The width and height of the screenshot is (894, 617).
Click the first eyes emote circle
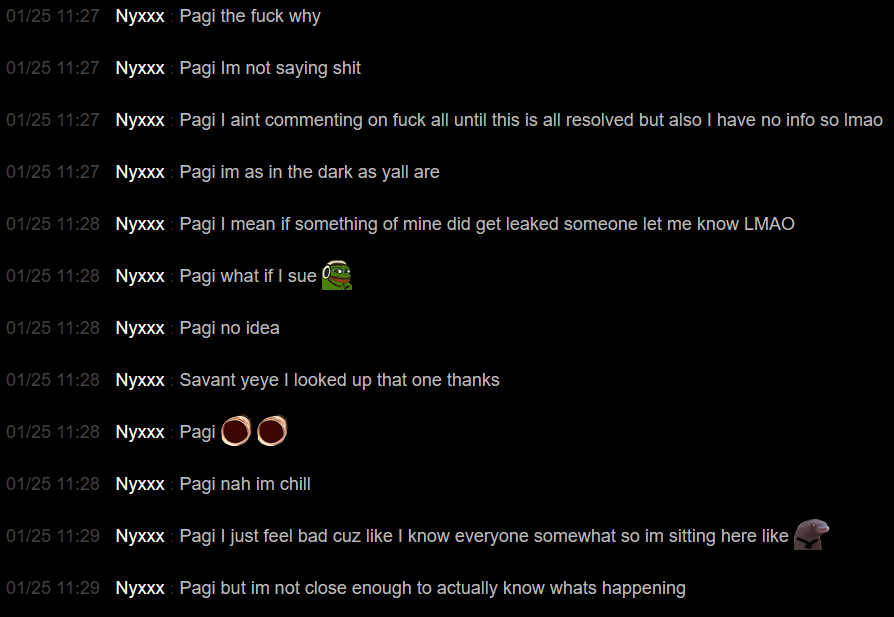(236, 431)
